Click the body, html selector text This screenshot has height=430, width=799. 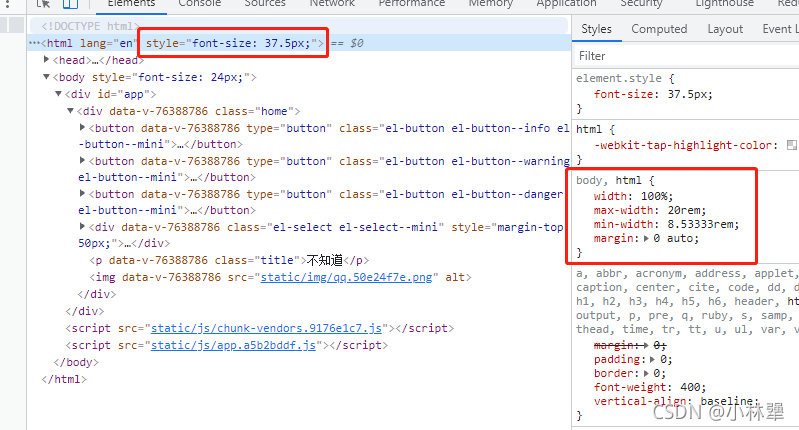608,180
